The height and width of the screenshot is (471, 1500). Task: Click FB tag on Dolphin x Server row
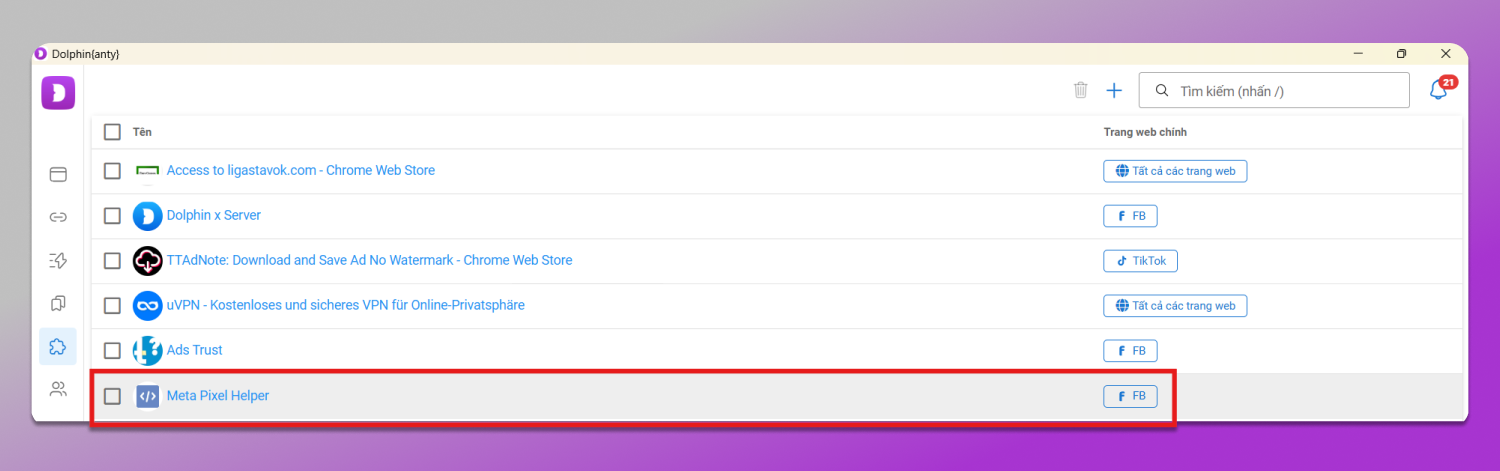click(x=1130, y=216)
